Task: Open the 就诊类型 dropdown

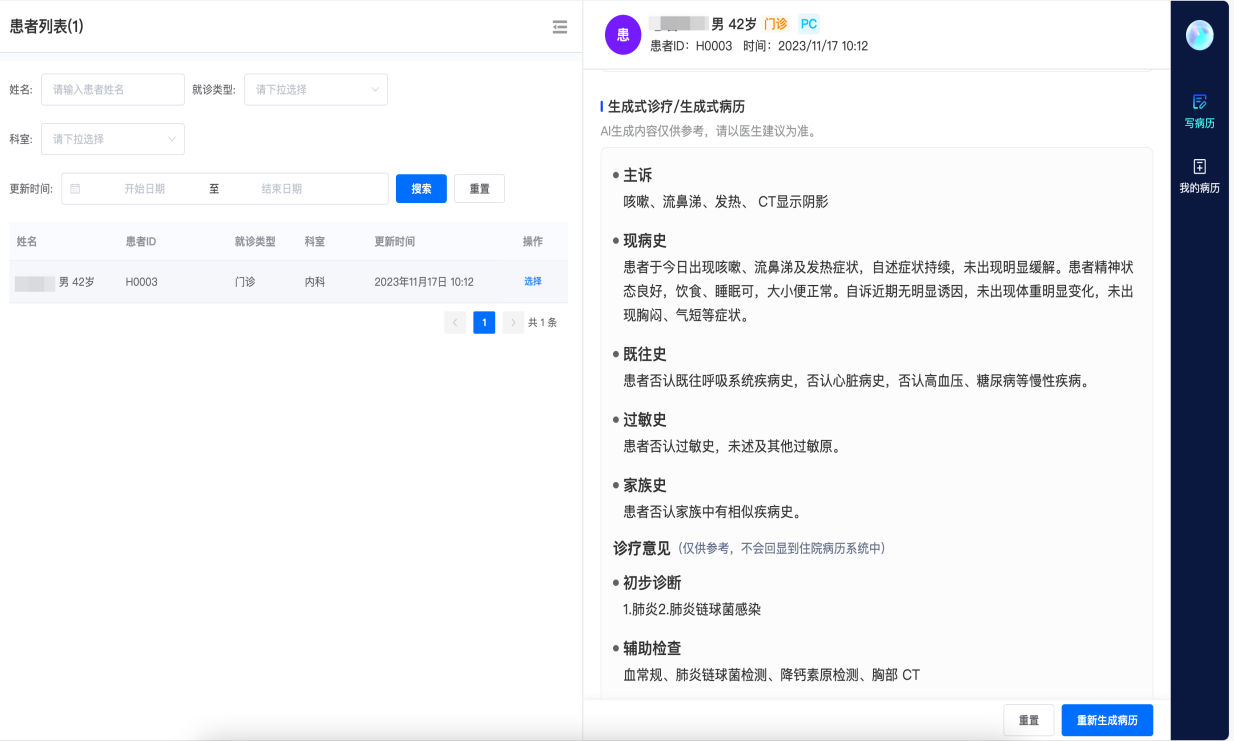Action: tap(315, 89)
